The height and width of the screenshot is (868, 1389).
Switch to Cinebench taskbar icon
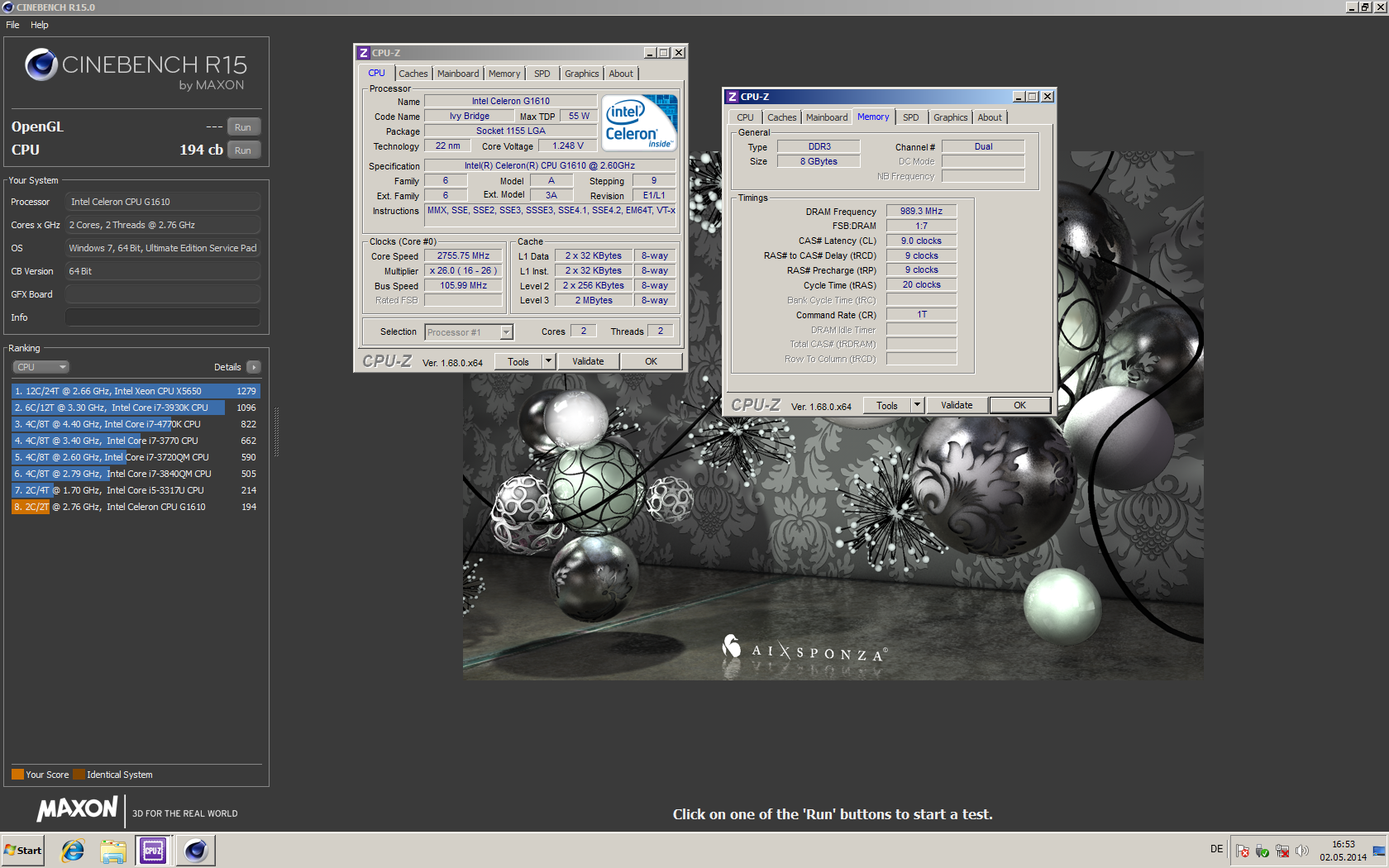click(x=196, y=850)
